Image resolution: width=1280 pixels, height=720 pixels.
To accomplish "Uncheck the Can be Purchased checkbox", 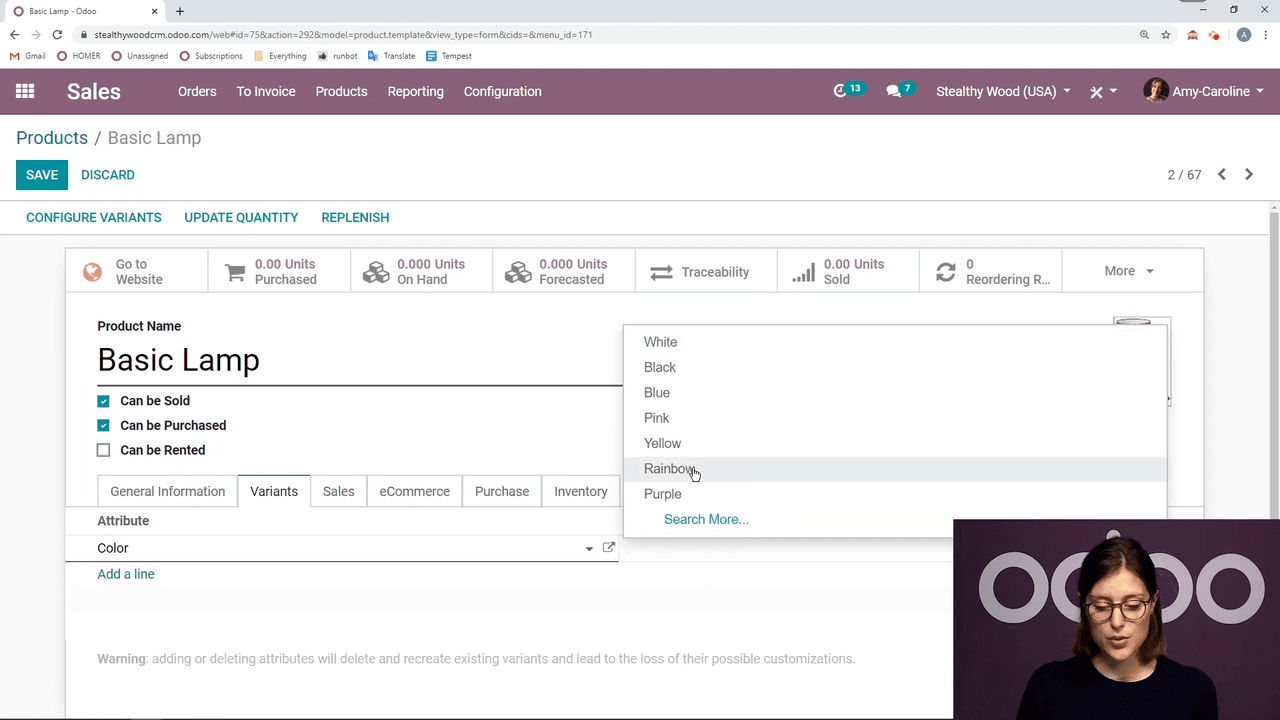I will (x=103, y=426).
